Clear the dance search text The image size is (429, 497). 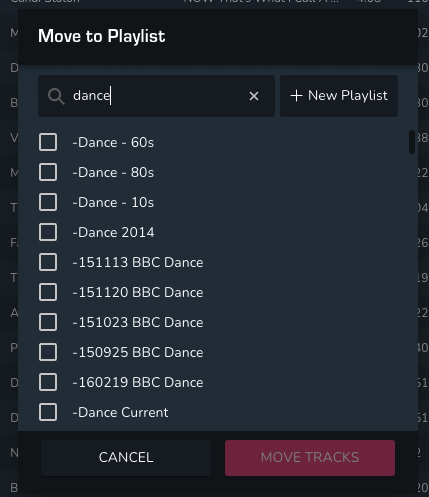254,96
